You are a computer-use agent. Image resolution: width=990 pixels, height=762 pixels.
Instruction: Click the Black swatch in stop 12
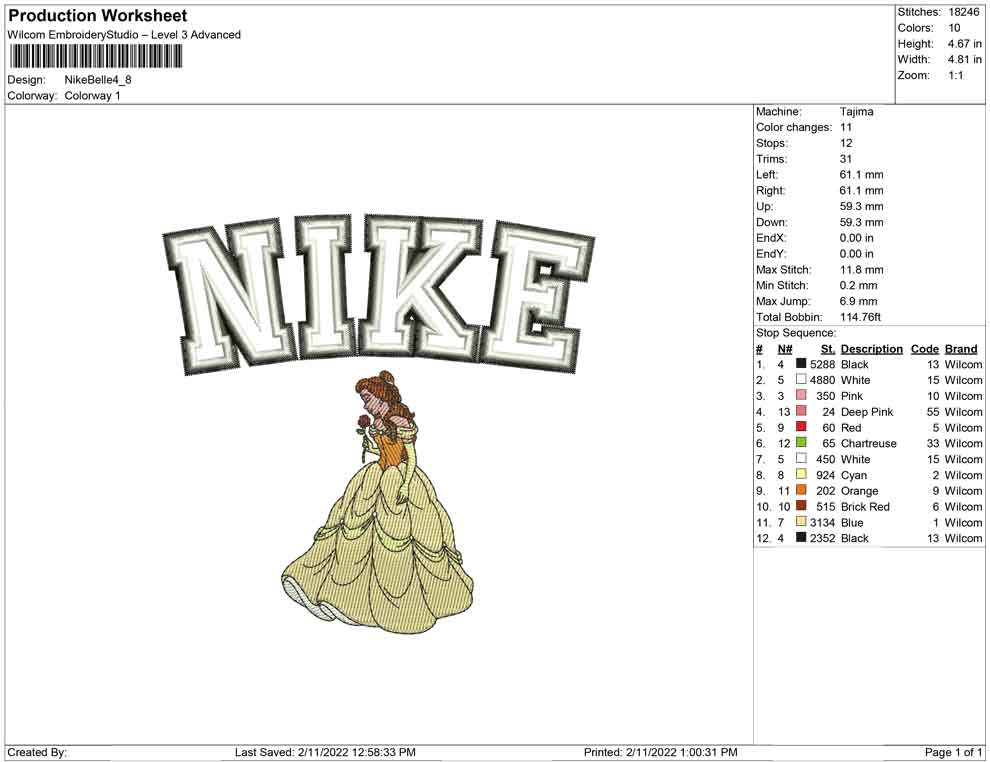pos(801,537)
